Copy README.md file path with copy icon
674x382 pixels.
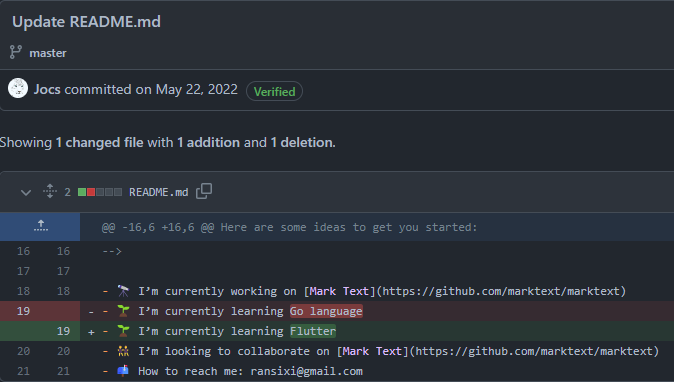click(204, 191)
